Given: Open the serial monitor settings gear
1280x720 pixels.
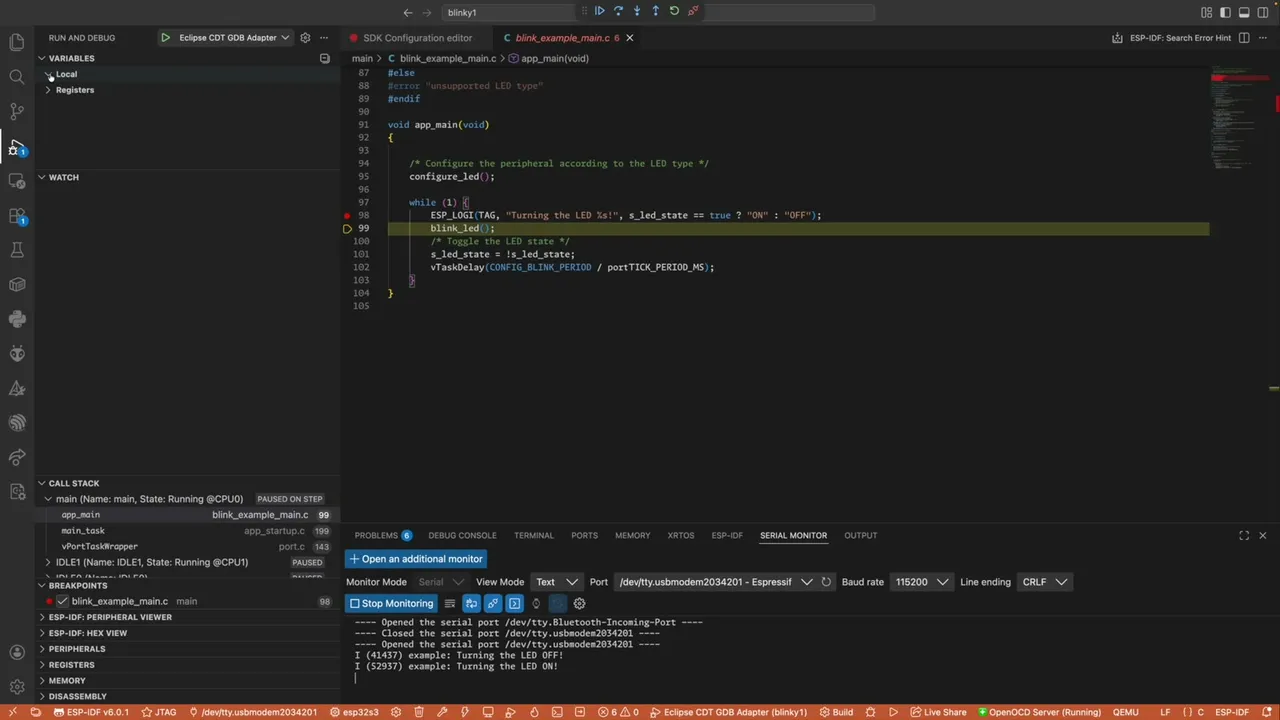Looking at the screenshot, I should pyautogui.click(x=579, y=604).
